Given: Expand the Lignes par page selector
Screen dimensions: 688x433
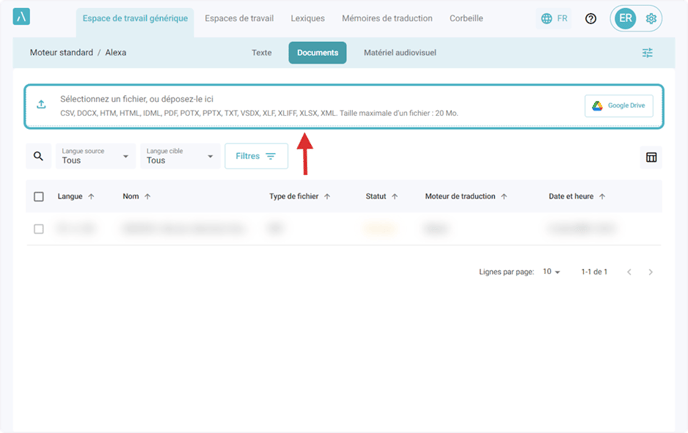Looking at the screenshot, I should [x=551, y=272].
